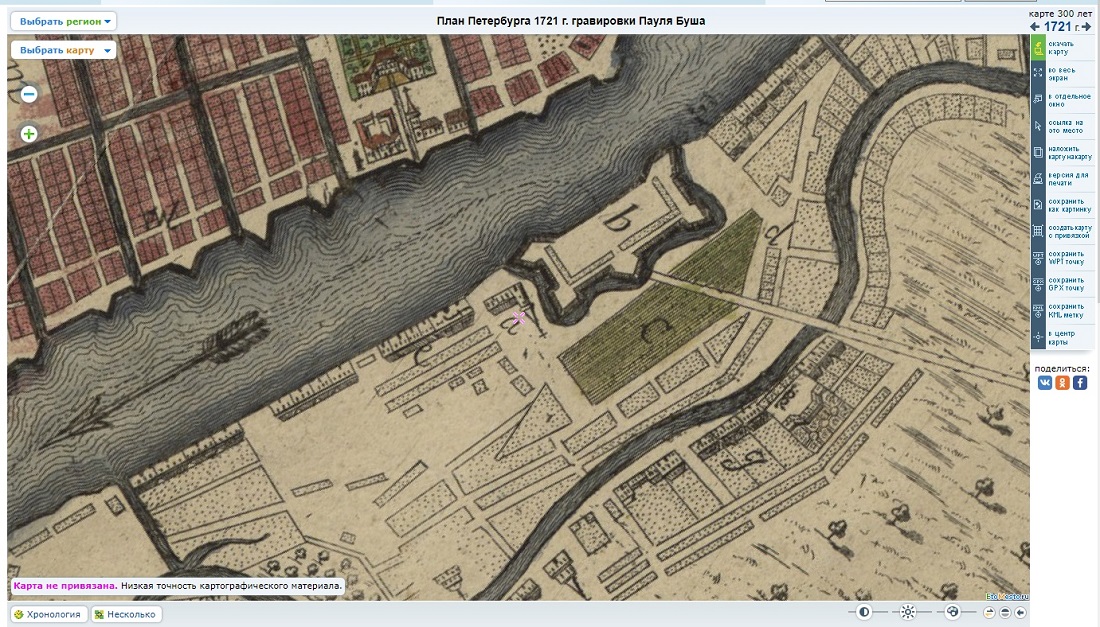
Task: Click the open in separate window icon
Action: point(1038,100)
